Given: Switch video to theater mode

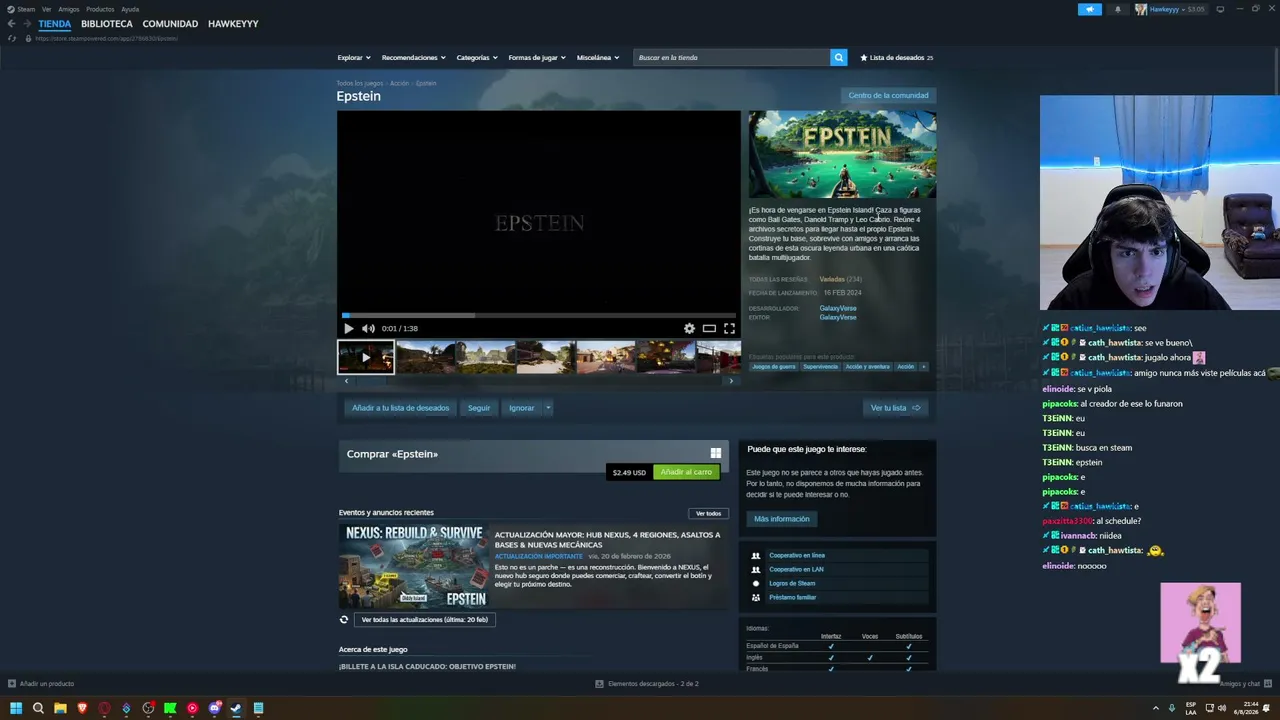Looking at the screenshot, I should point(709,328).
